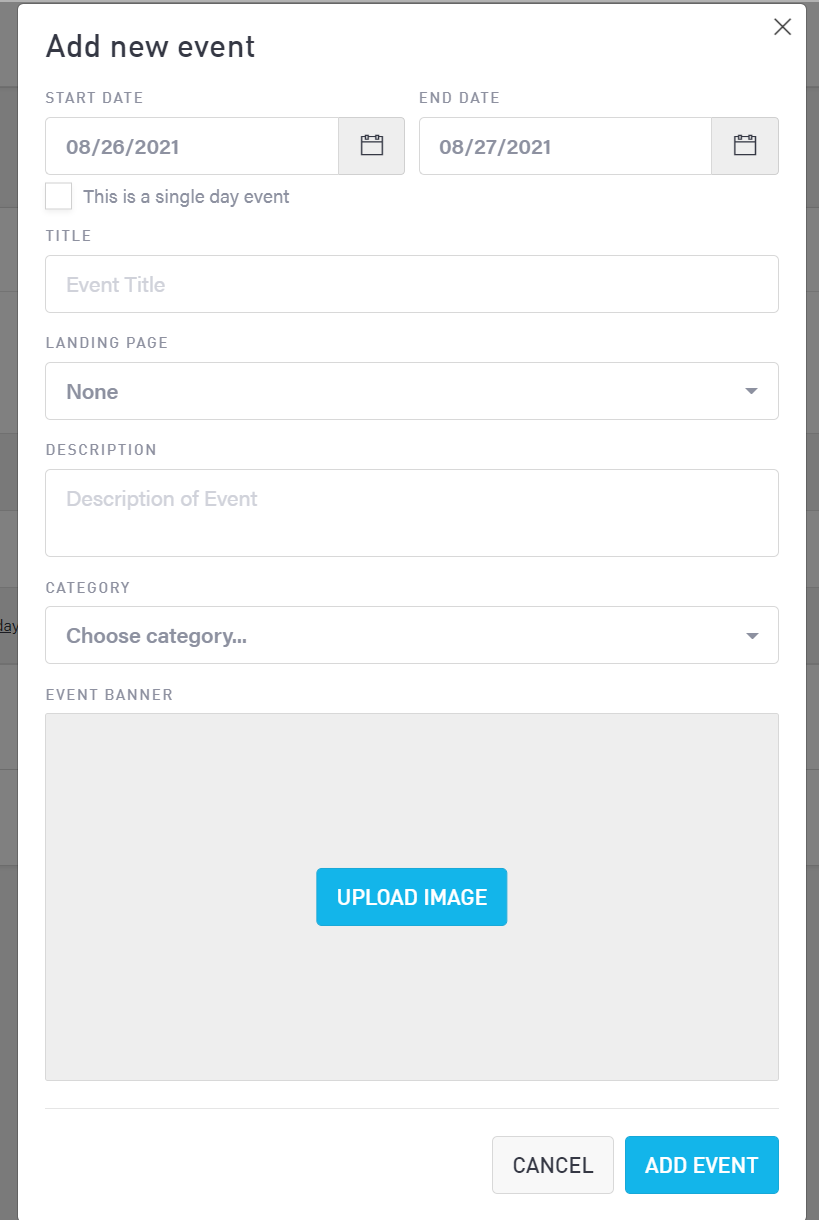
Task: Cancel the new event dialog
Action: coord(553,1165)
